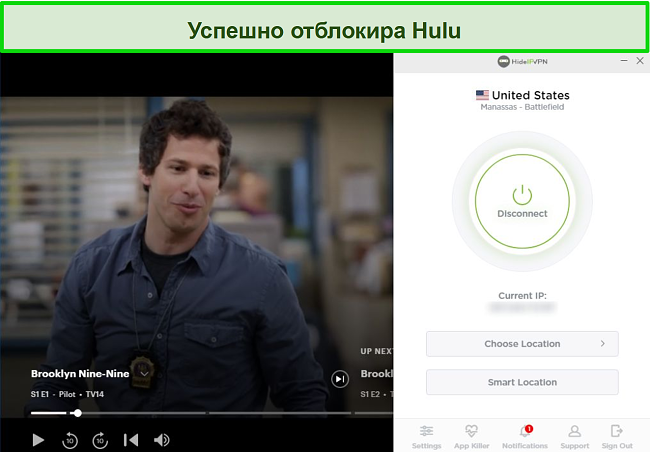Click the United States location name
Image resolution: width=650 pixels, height=452 pixels.
pos(531,95)
